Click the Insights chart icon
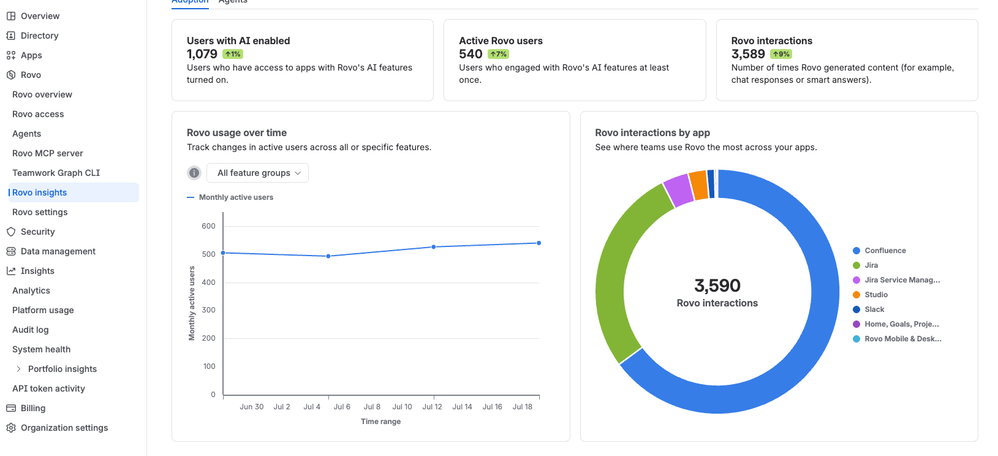The width and height of the screenshot is (998, 456). pos(11,271)
